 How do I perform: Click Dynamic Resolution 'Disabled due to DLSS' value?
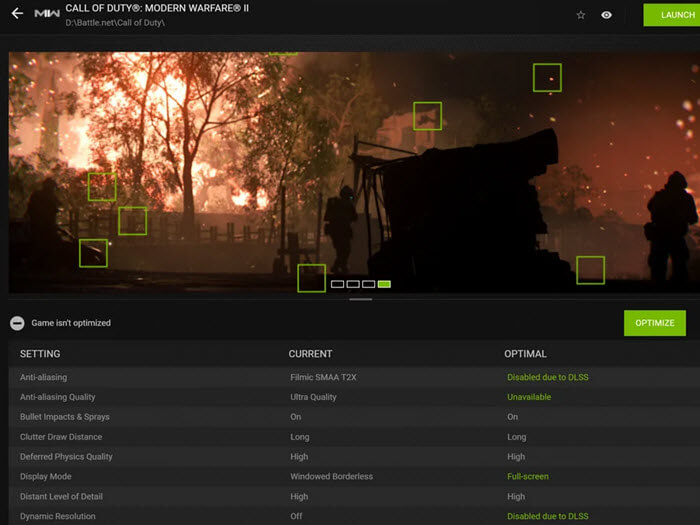(548, 516)
